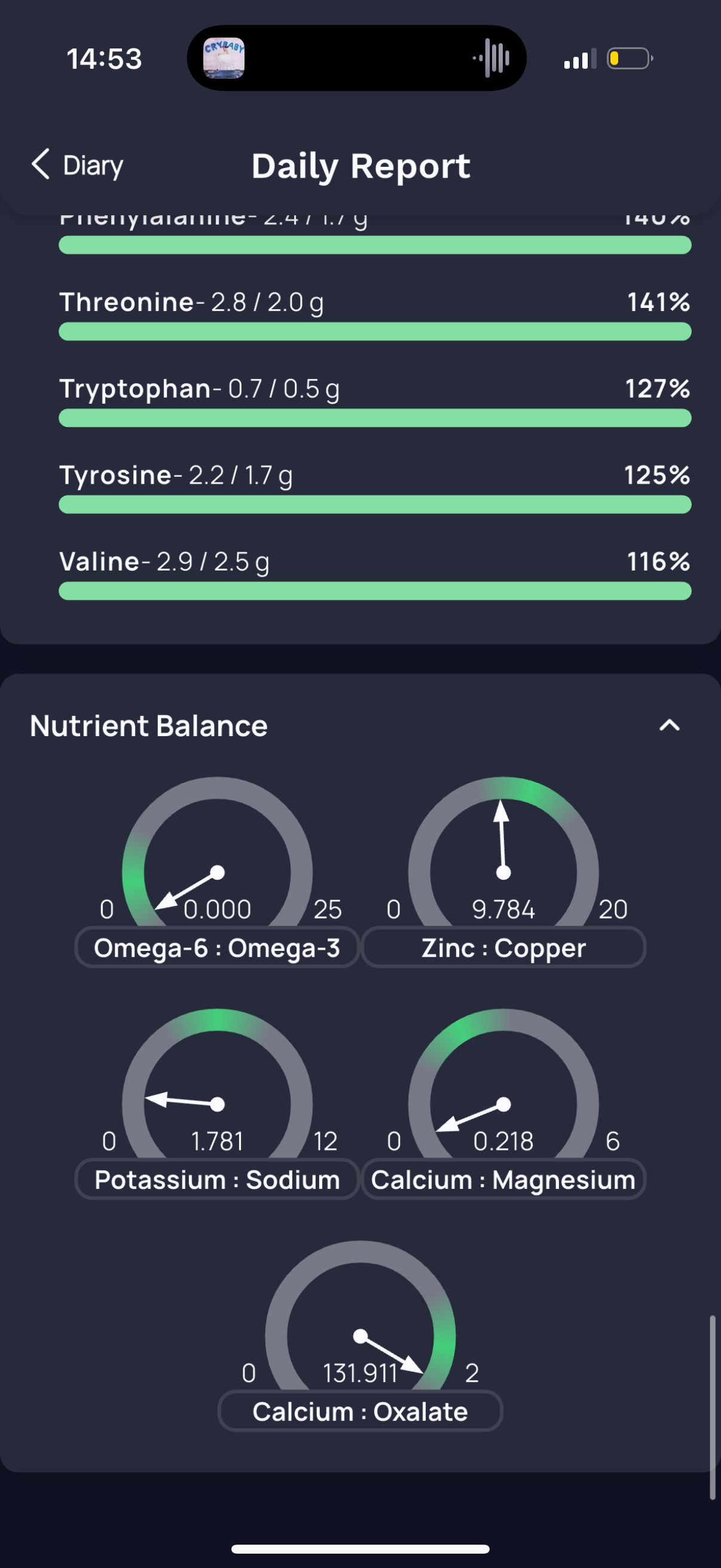The height and width of the screenshot is (1568, 721).
Task: Select the Valine 116% progress bar
Action: (375, 591)
